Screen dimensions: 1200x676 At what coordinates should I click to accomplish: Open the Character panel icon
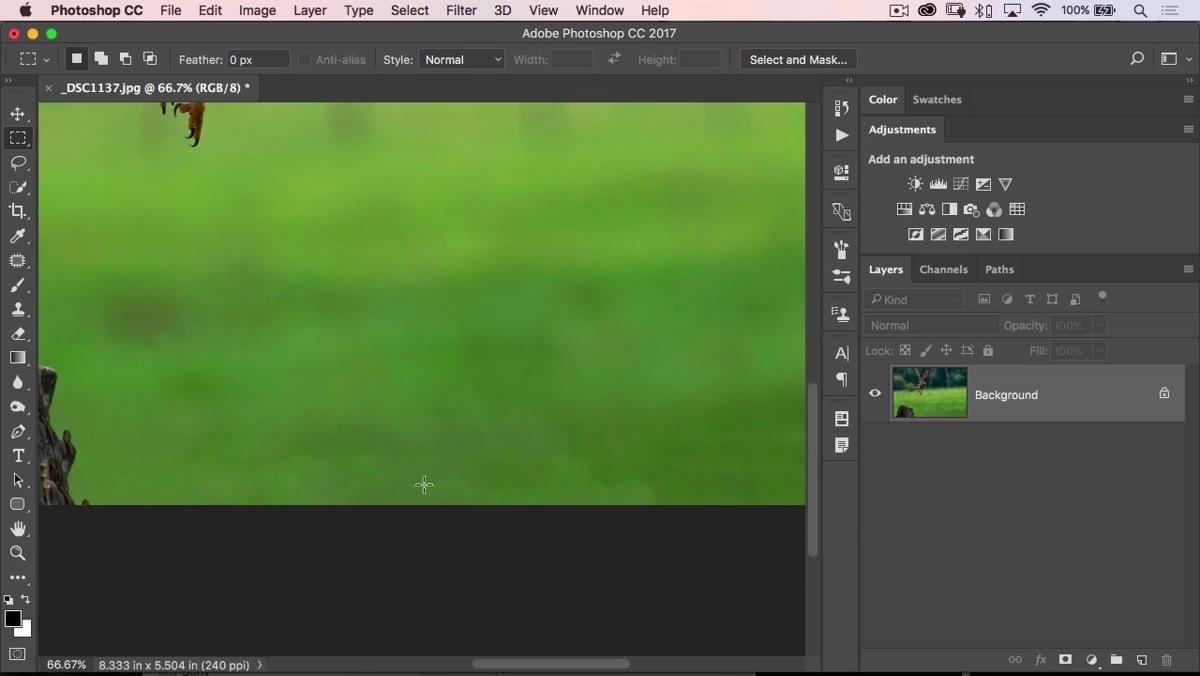(841, 353)
